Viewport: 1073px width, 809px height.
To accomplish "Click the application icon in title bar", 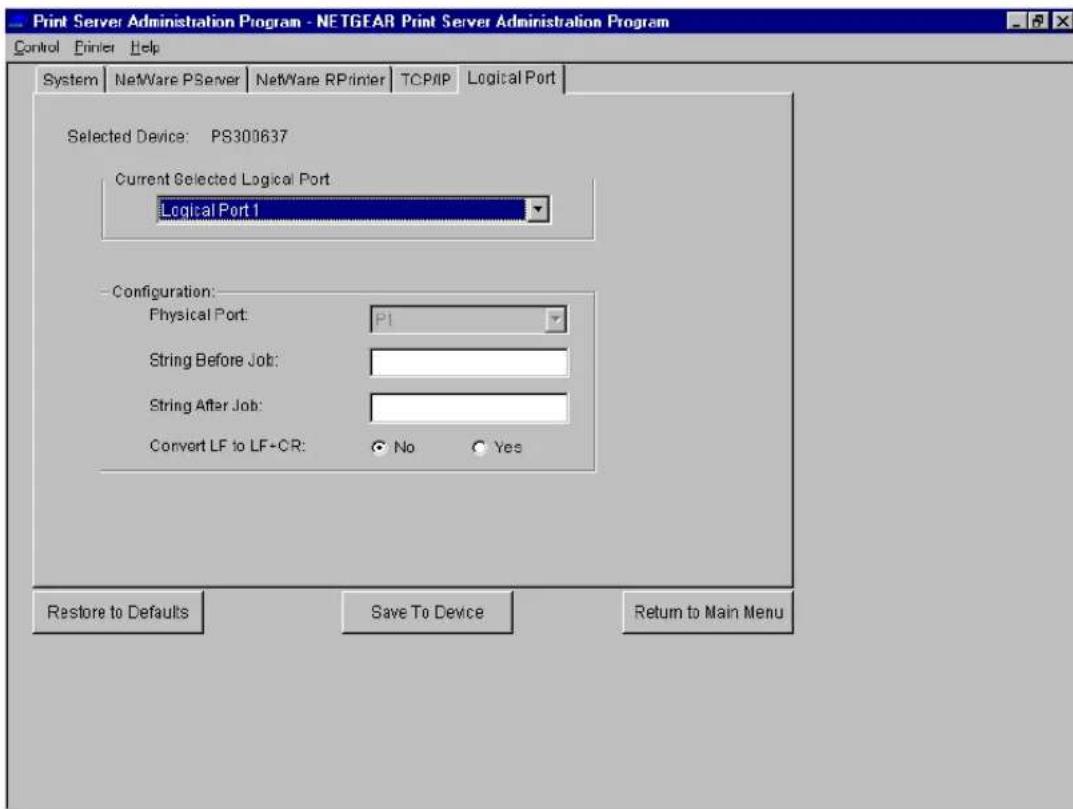I will coord(16,22).
